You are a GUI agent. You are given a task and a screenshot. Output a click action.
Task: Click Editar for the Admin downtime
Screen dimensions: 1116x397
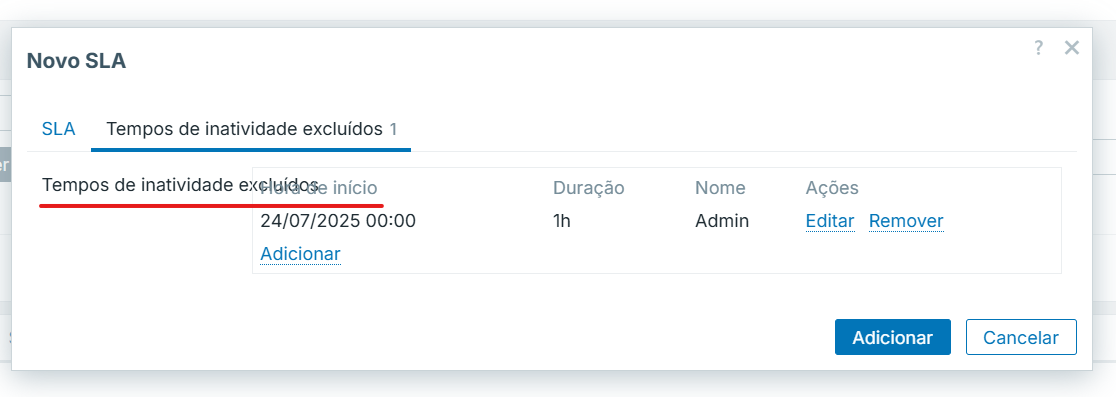(830, 221)
